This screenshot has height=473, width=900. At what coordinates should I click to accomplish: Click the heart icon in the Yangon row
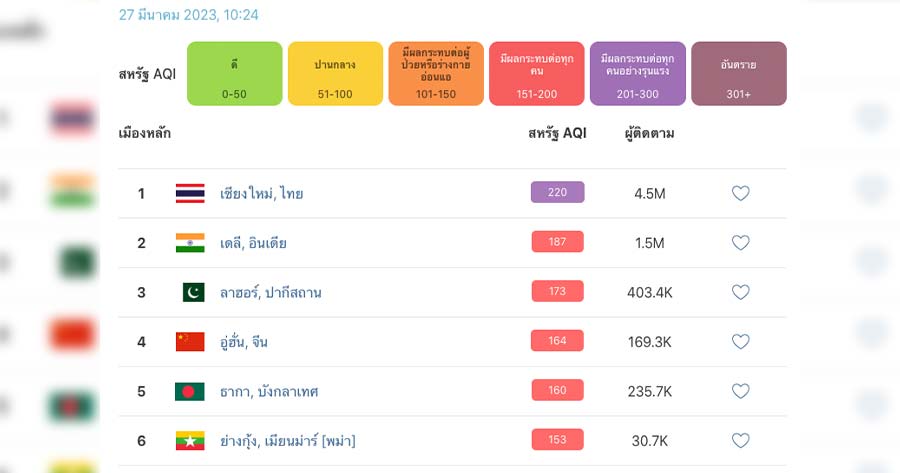click(x=740, y=440)
